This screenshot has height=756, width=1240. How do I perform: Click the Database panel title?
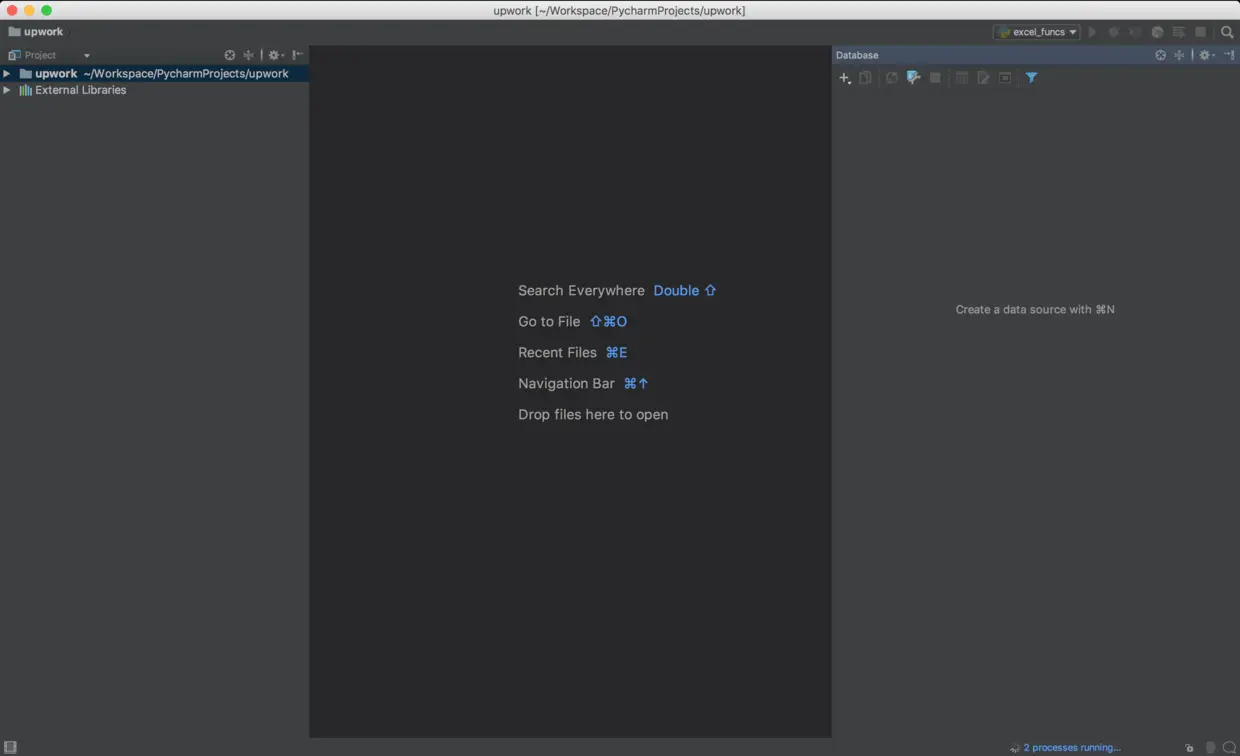[857, 55]
